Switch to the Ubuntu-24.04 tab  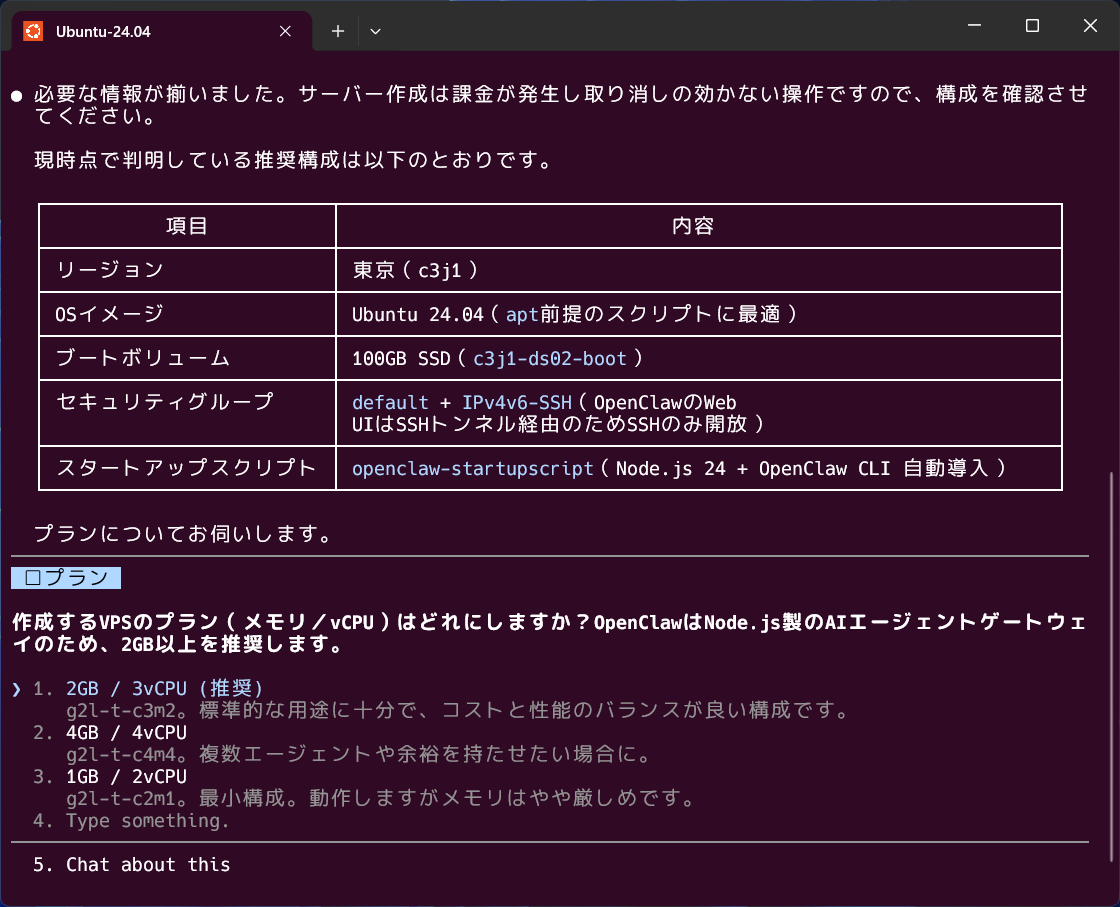tap(162, 31)
